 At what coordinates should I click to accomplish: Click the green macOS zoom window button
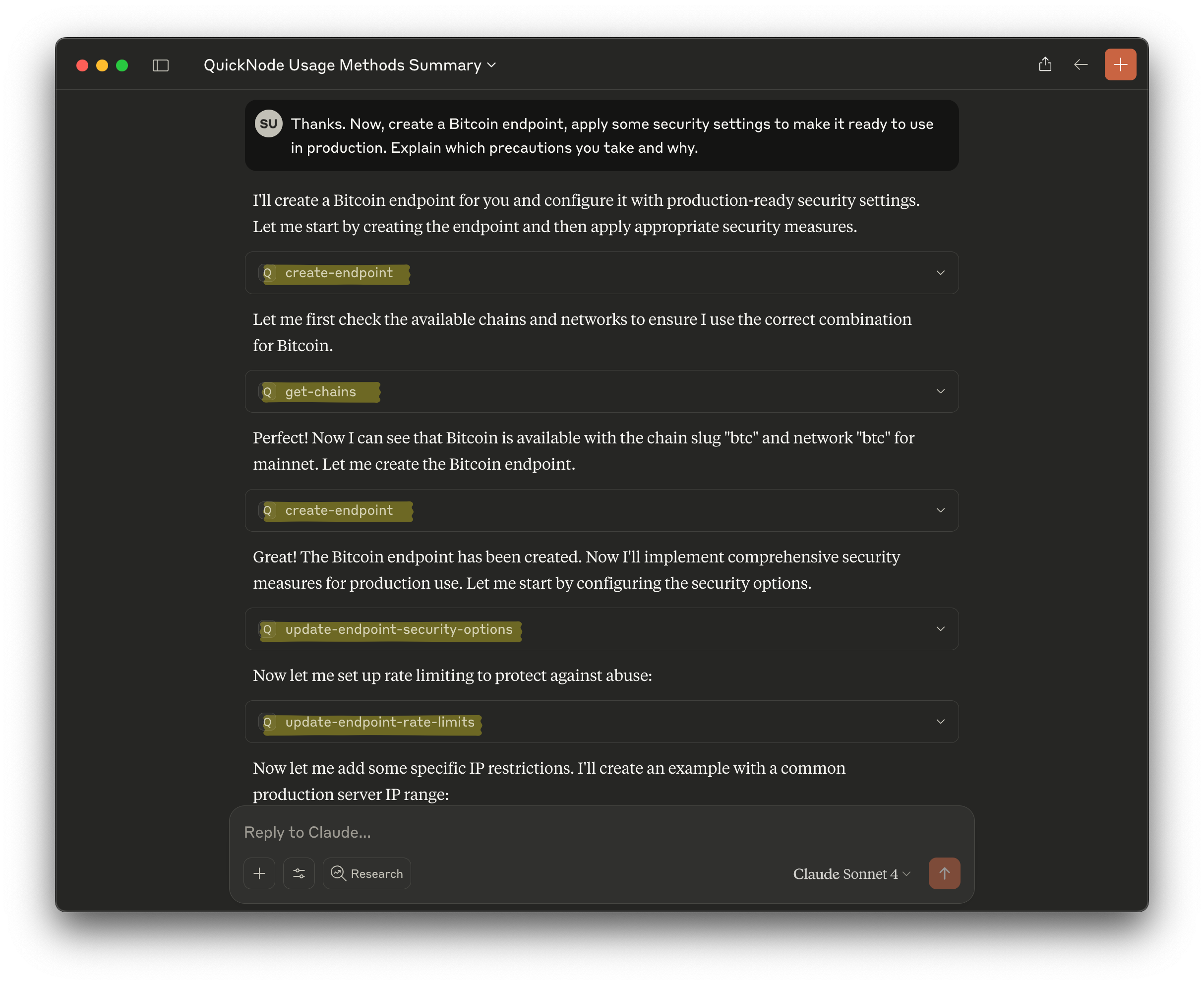[x=122, y=65]
